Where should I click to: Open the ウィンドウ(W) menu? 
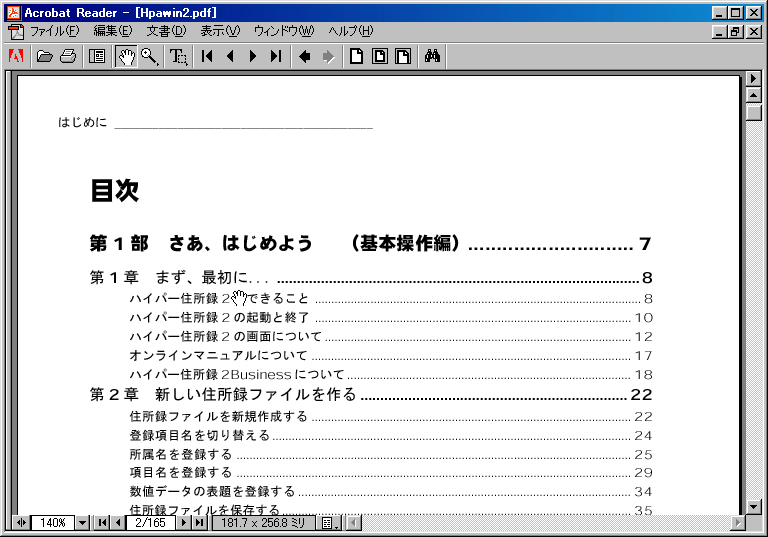click(x=283, y=31)
